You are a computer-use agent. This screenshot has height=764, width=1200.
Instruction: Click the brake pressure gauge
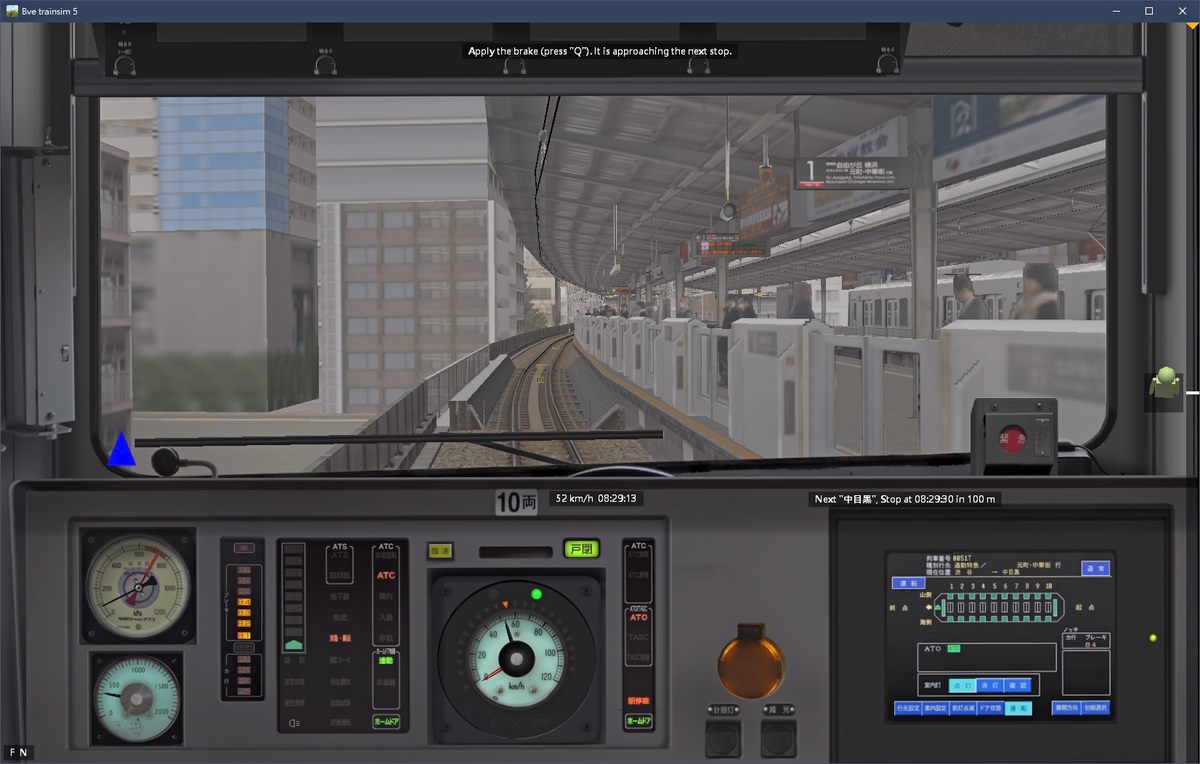click(x=137, y=586)
